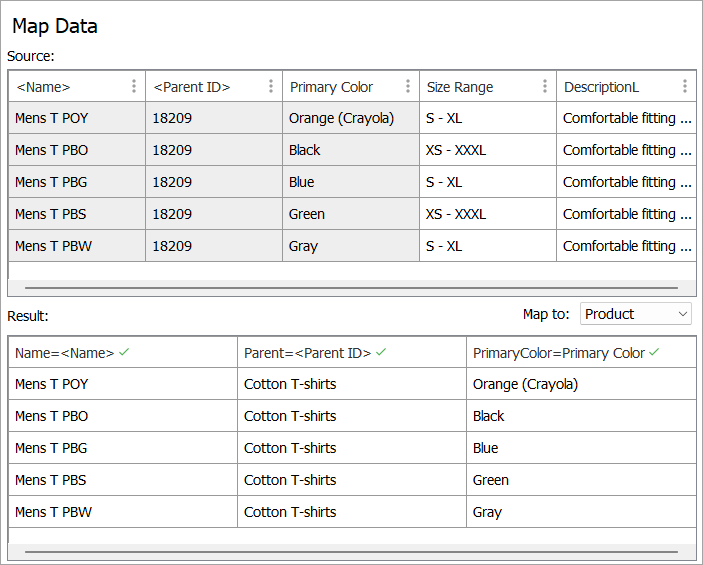This screenshot has width=703, height=565.
Task: Open the <Parent ID> column kebab menu
Action: pos(271,87)
